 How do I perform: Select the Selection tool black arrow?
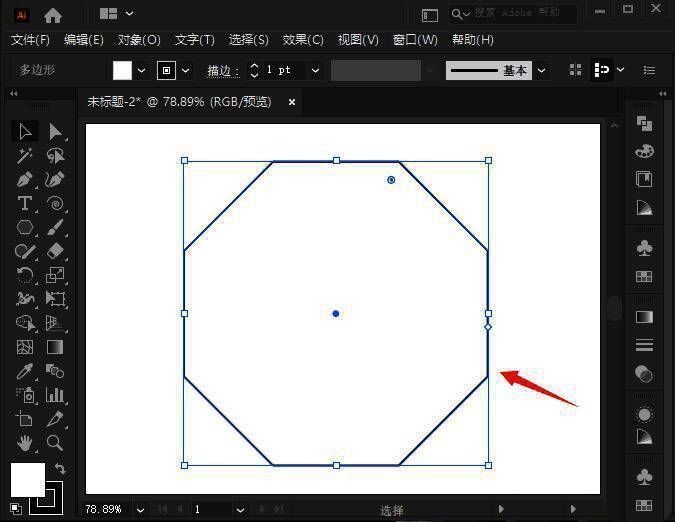tap(25, 132)
